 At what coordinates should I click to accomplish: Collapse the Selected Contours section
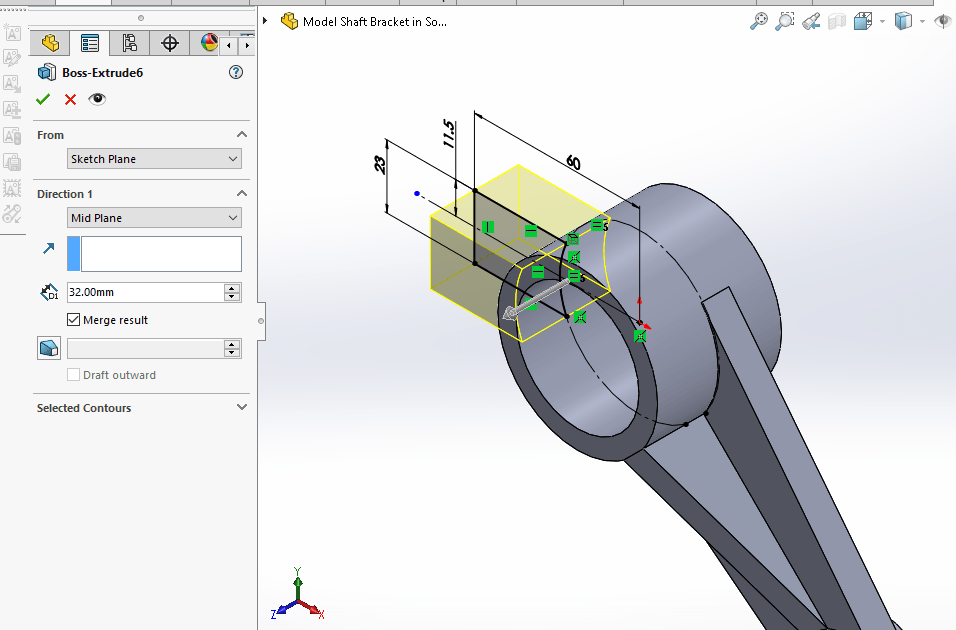coord(241,407)
